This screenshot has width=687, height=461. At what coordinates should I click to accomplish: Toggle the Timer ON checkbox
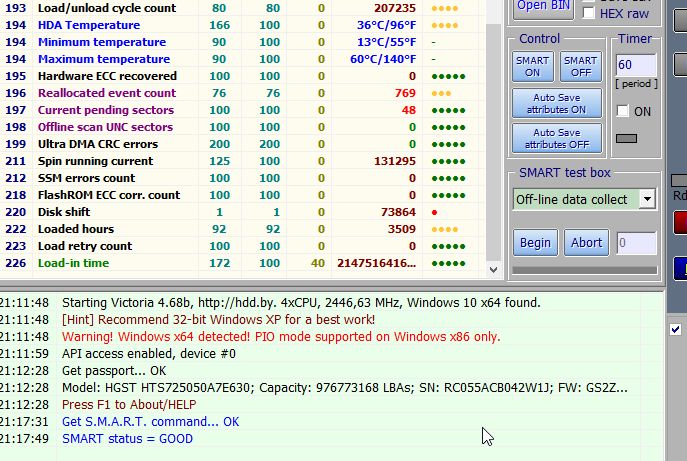click(x=623, y=111)
